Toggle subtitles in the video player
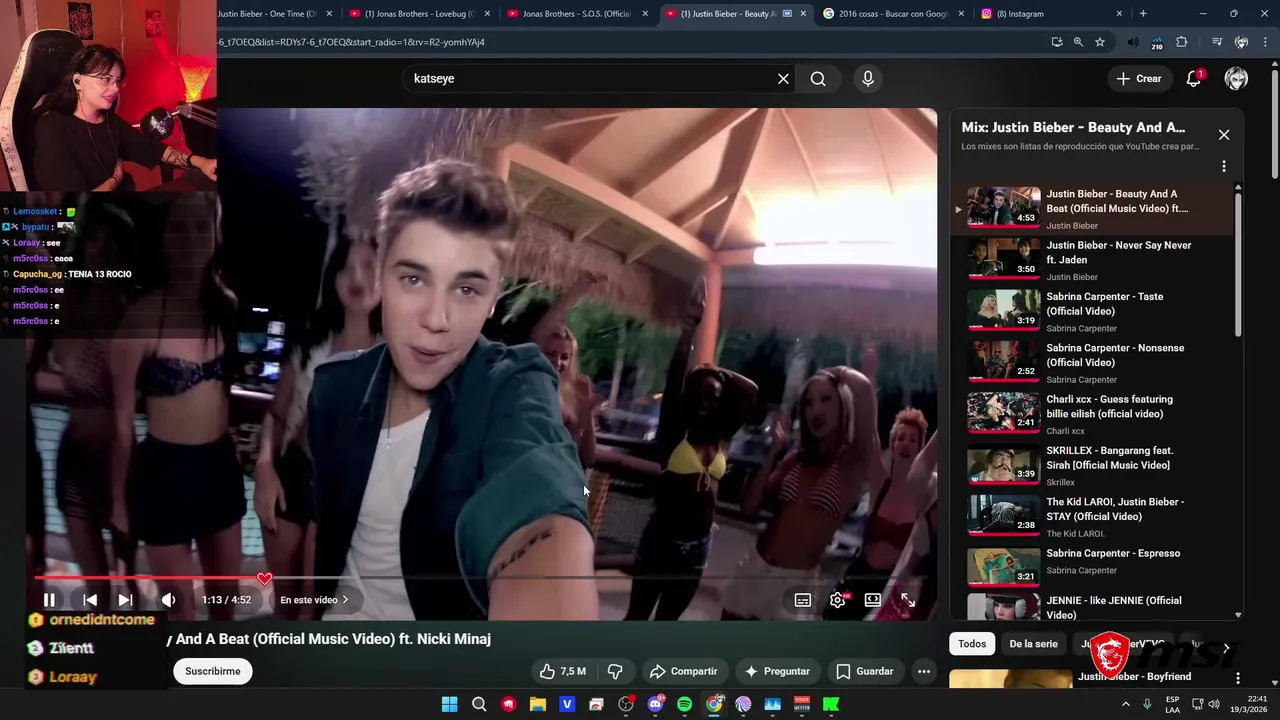The image size is (1280, 720). point(802,600)
